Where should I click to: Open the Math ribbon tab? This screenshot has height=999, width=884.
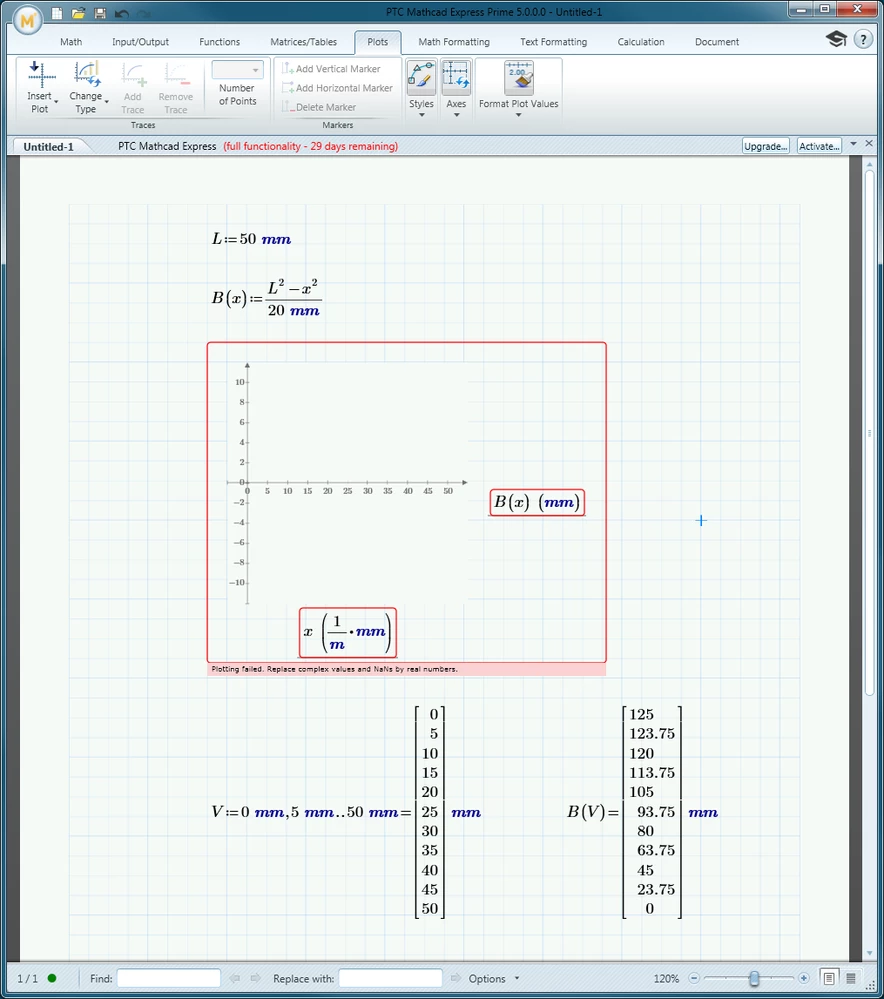point(71,42)
